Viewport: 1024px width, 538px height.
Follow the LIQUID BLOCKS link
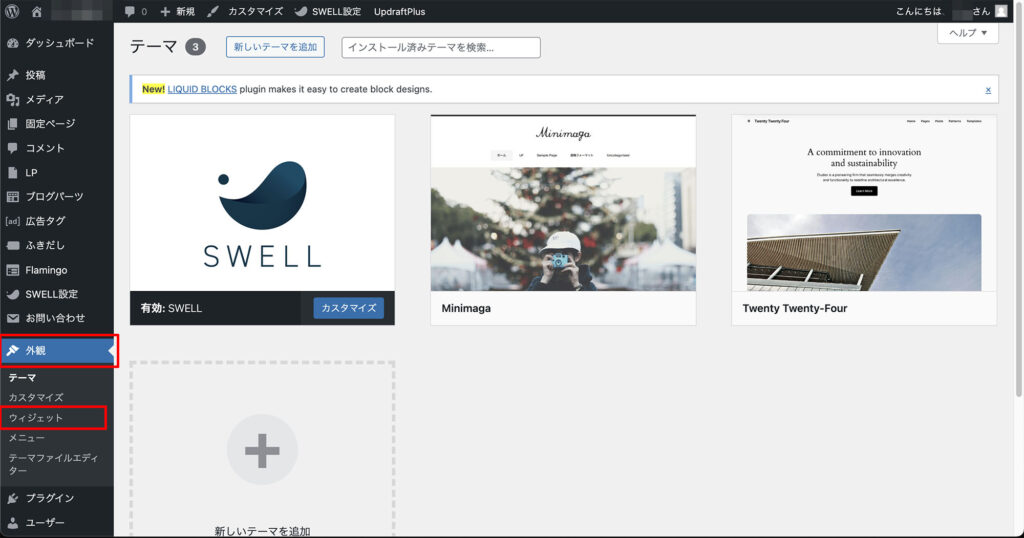pos(202,89)
